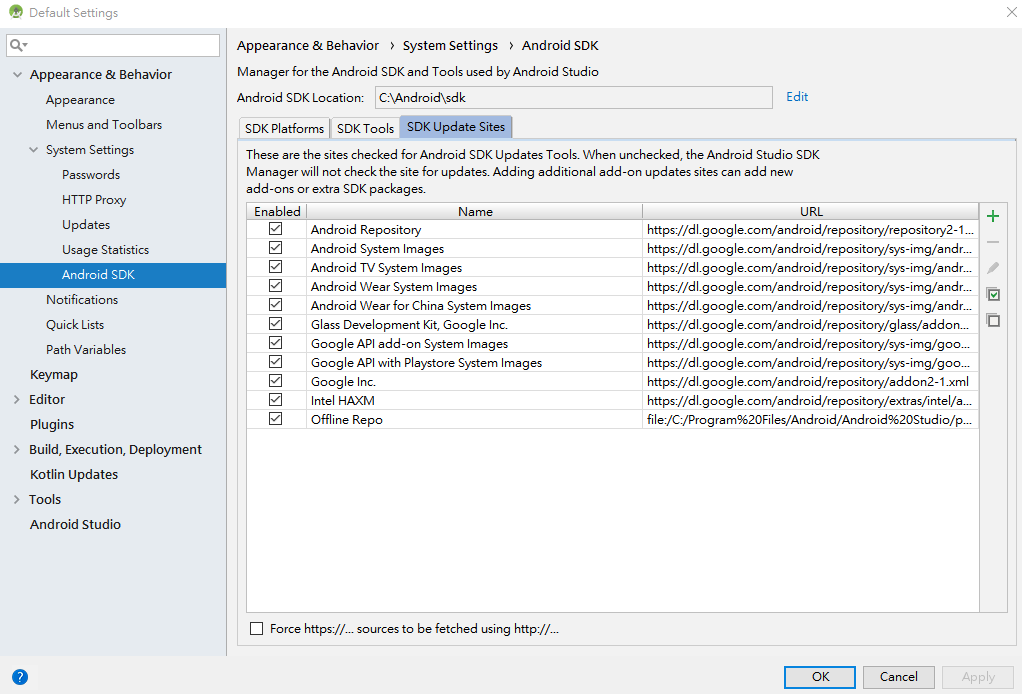Click the deselect all square icon
Viewport: 1022px width, 694px height.
993,321
